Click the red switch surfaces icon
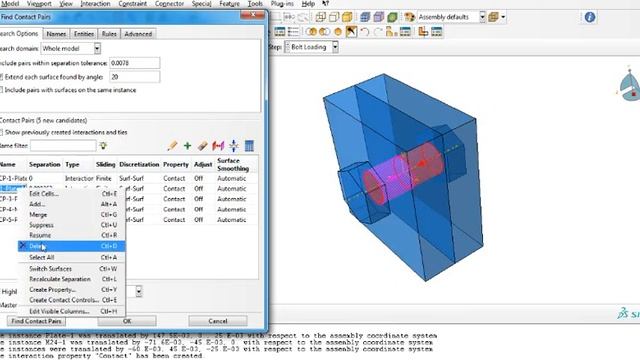 [x=218, y=146]
